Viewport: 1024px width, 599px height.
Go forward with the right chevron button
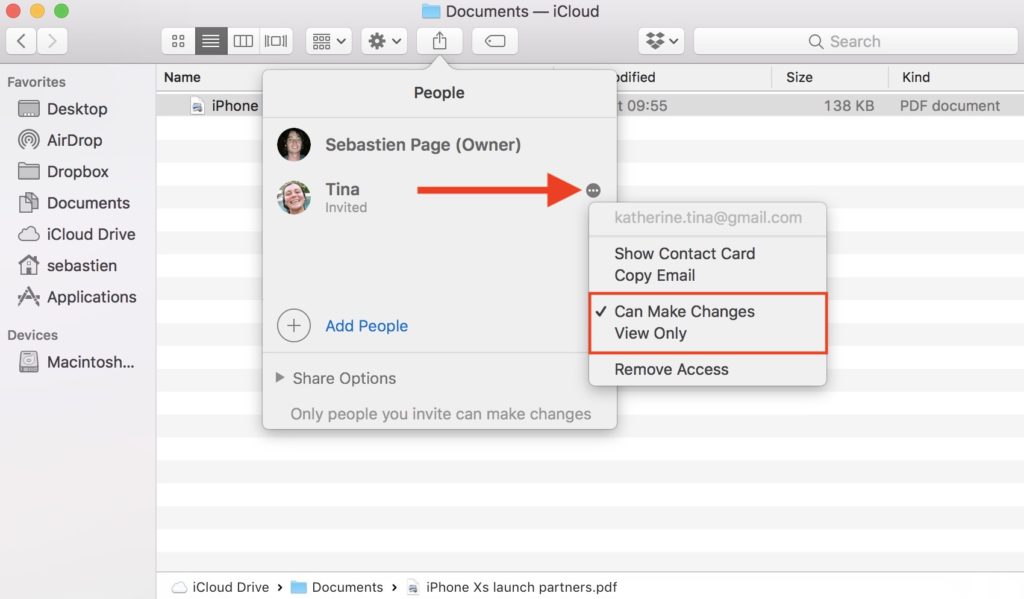[x=52, y=41]
